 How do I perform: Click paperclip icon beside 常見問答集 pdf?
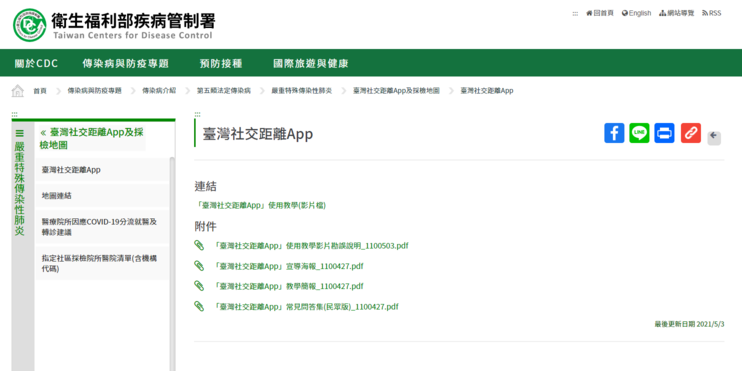(x=199, y=306)
